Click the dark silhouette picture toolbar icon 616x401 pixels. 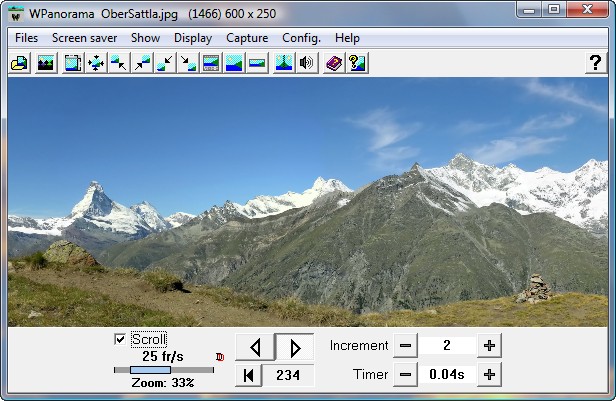coord(46,63)
